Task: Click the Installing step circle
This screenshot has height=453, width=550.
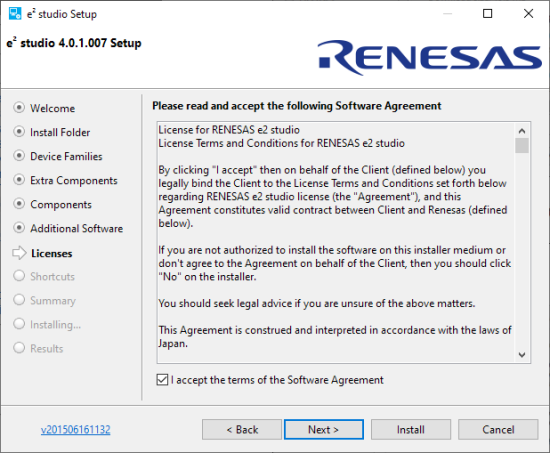Action: [19, 324]
